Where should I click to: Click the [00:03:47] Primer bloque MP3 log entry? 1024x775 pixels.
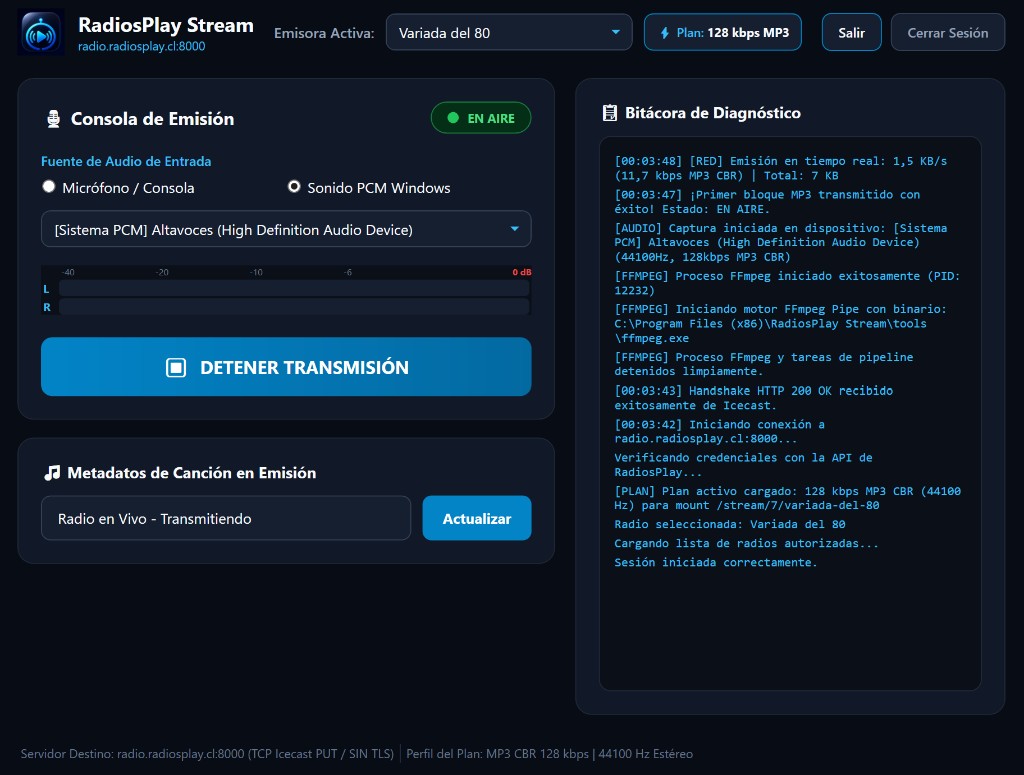[767, 202]
